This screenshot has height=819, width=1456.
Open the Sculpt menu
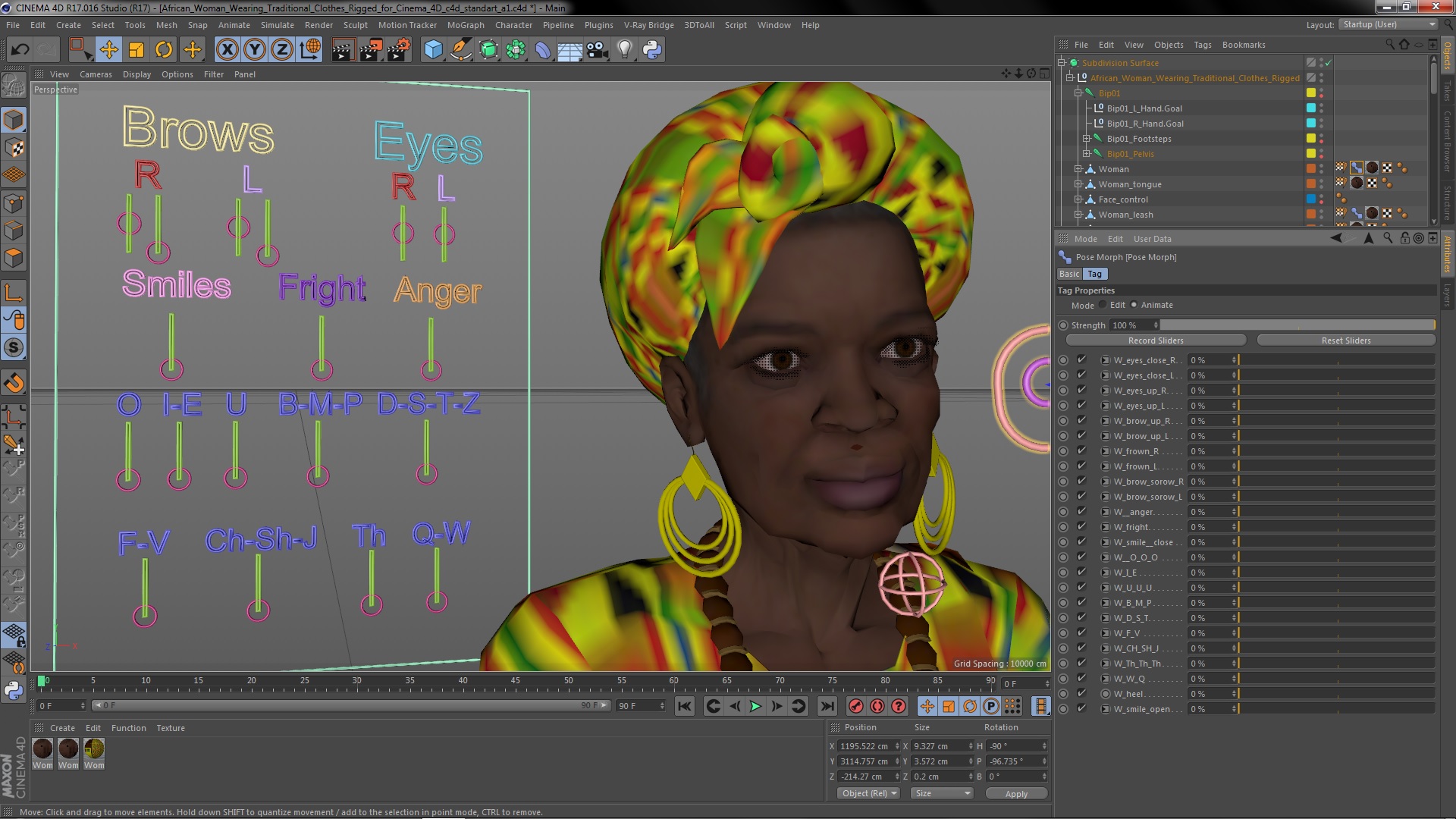[x=355, y=25]
